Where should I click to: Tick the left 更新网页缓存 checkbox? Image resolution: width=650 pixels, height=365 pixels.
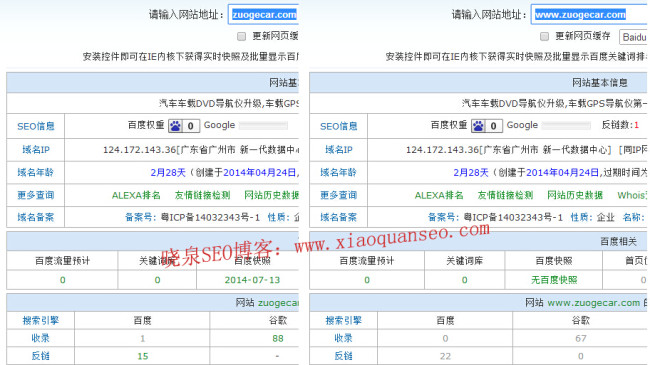241,36
